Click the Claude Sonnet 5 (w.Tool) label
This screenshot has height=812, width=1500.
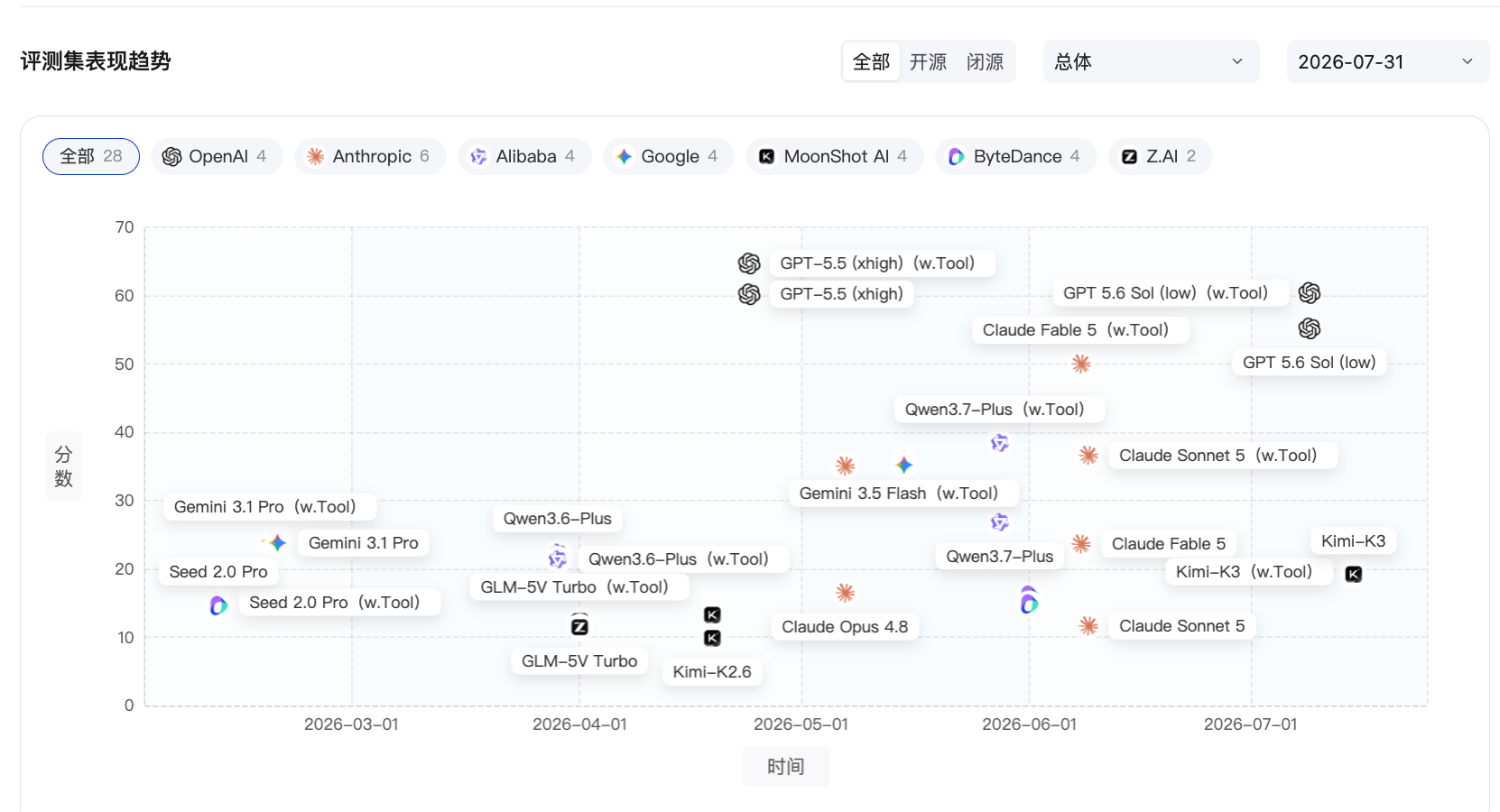[x=1223, y=456]
